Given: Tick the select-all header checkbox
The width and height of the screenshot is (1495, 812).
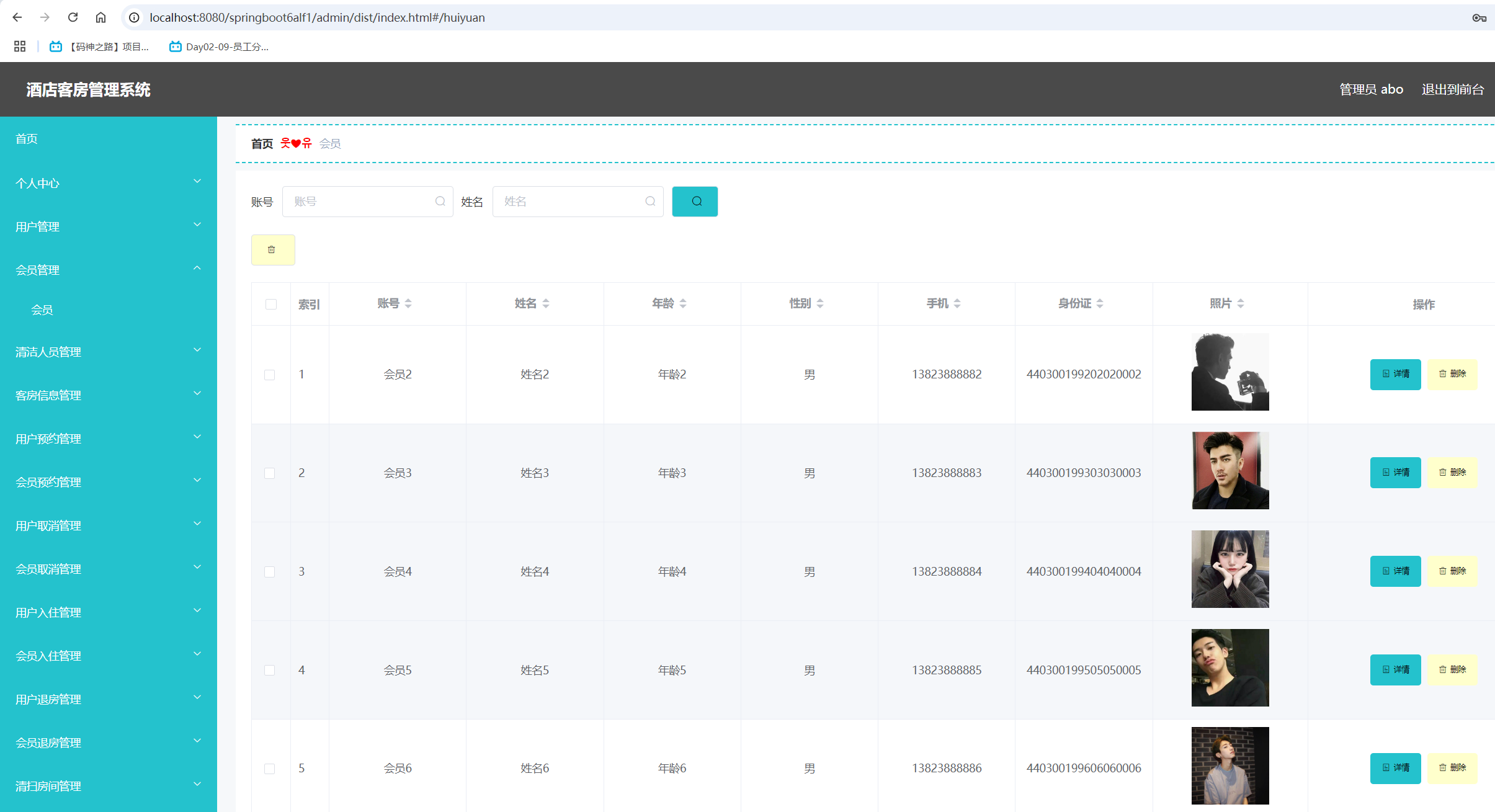Looking at the screenshot, I should pyautogui.click(x=271, y=304).
